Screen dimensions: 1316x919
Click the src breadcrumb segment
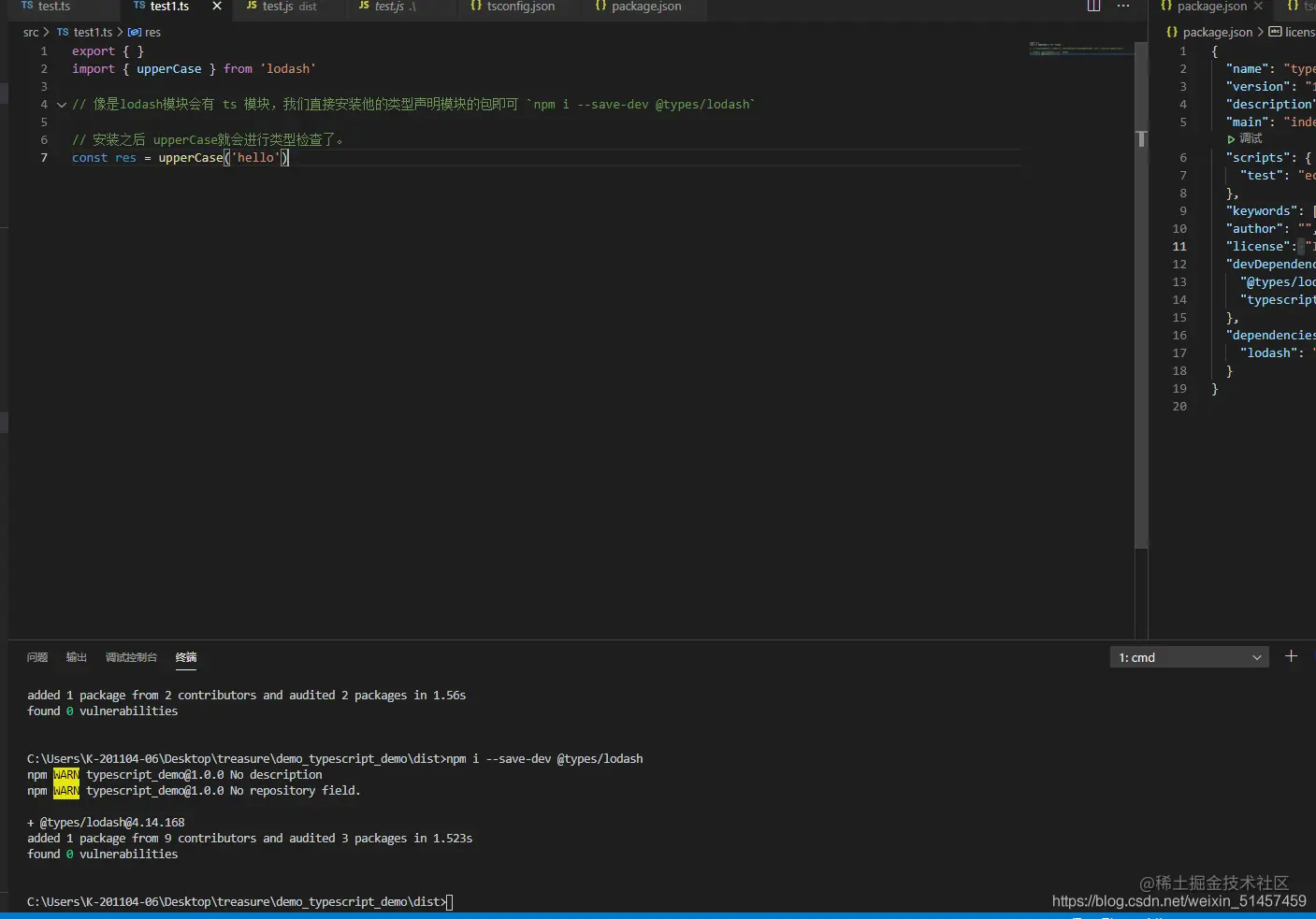(x=31, y=33)
